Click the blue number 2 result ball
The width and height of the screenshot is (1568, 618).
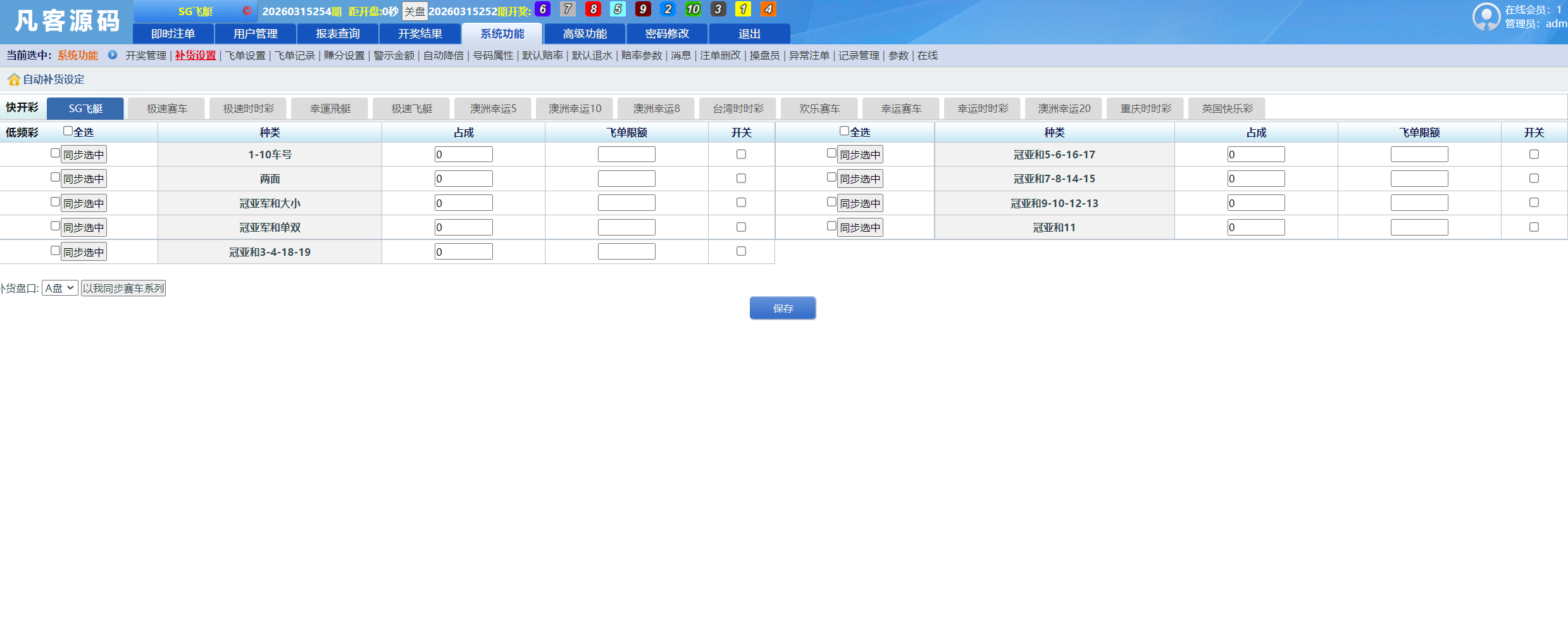point(668,9)
